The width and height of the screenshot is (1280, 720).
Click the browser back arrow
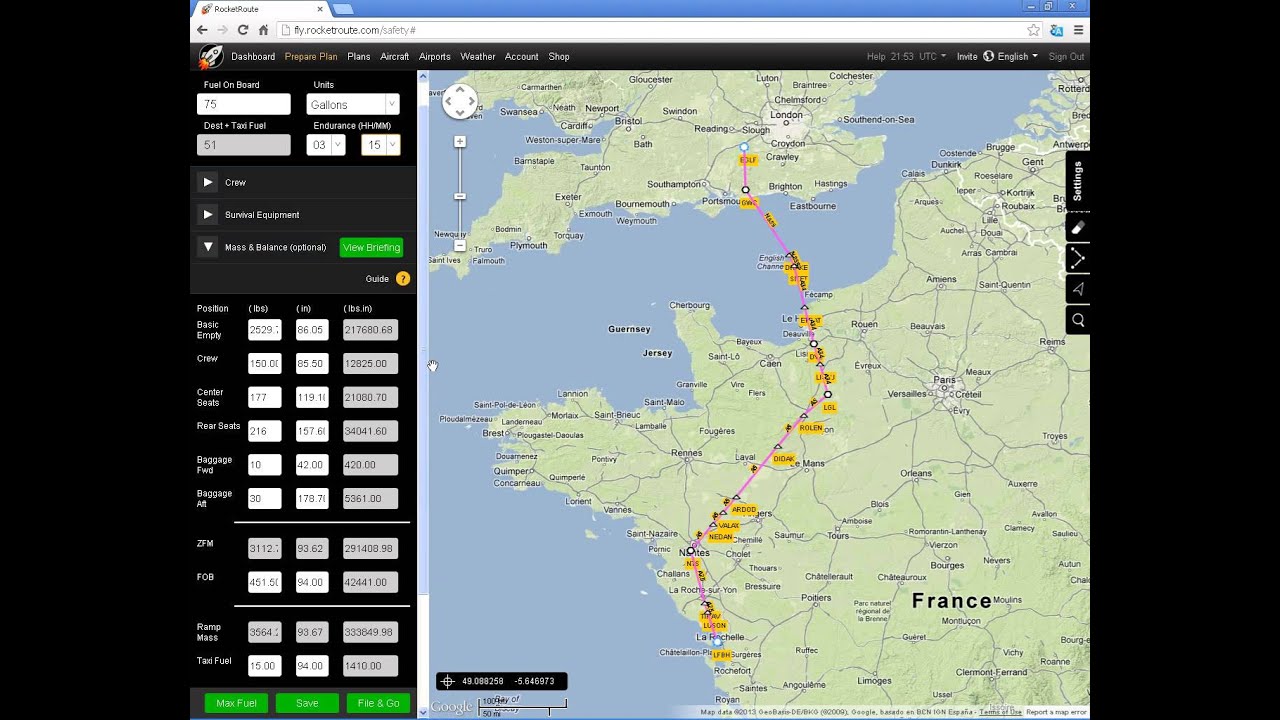pos(203,30)
